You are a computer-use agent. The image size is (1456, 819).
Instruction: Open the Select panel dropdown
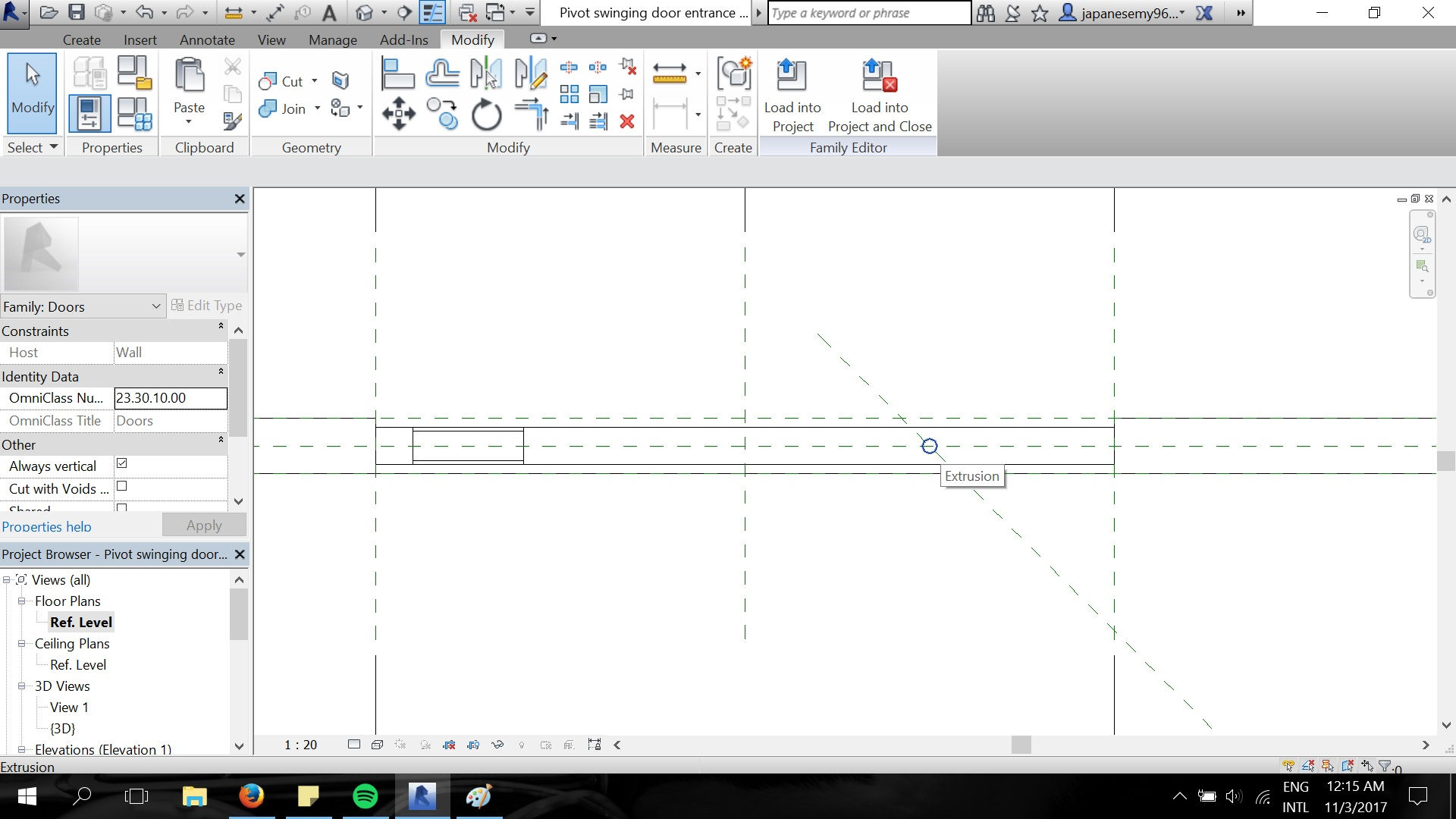click(33, 147)
